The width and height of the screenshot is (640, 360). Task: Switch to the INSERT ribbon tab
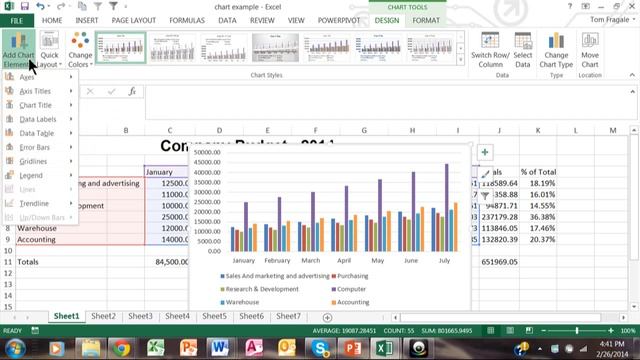click(87, 20)
